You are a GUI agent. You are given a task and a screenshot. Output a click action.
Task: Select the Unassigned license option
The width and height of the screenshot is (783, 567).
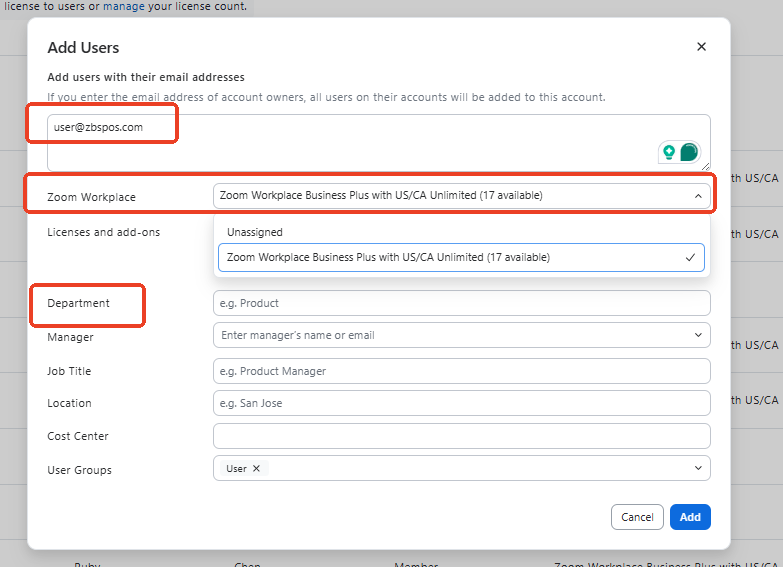pyautogui.click(x=461, y=232)
